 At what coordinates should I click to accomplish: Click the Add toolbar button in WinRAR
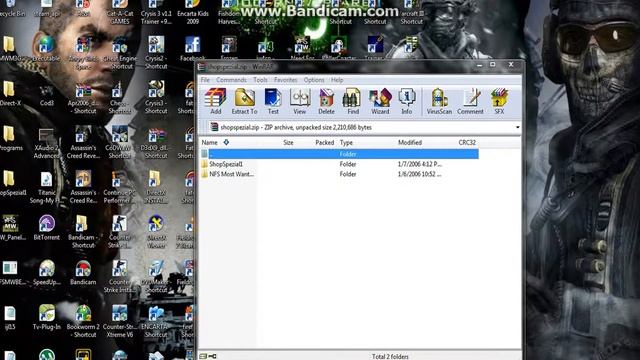pos(216,101)
